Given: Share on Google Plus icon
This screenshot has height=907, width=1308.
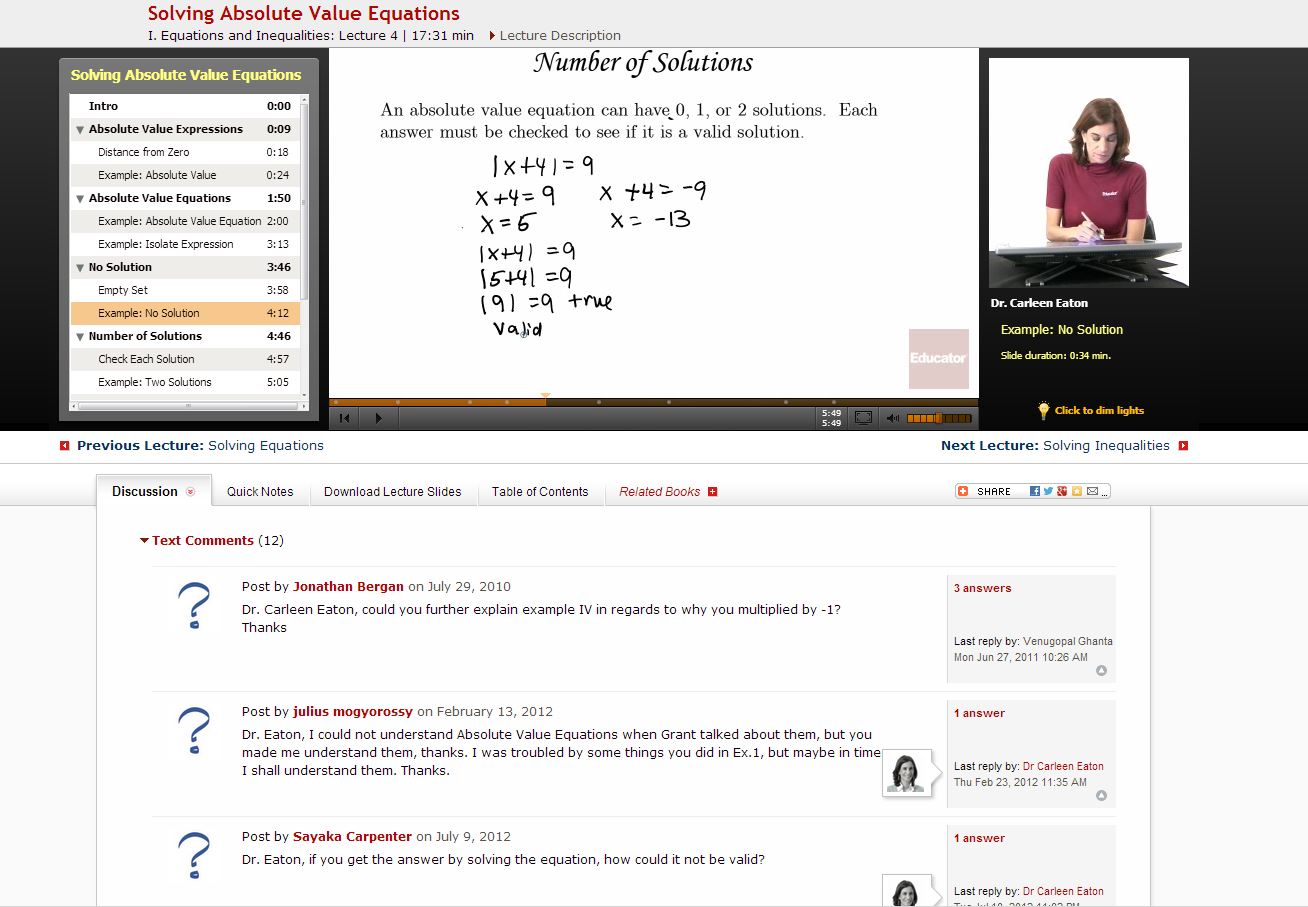Looking at the screenshot, I should click(1062, 491).
